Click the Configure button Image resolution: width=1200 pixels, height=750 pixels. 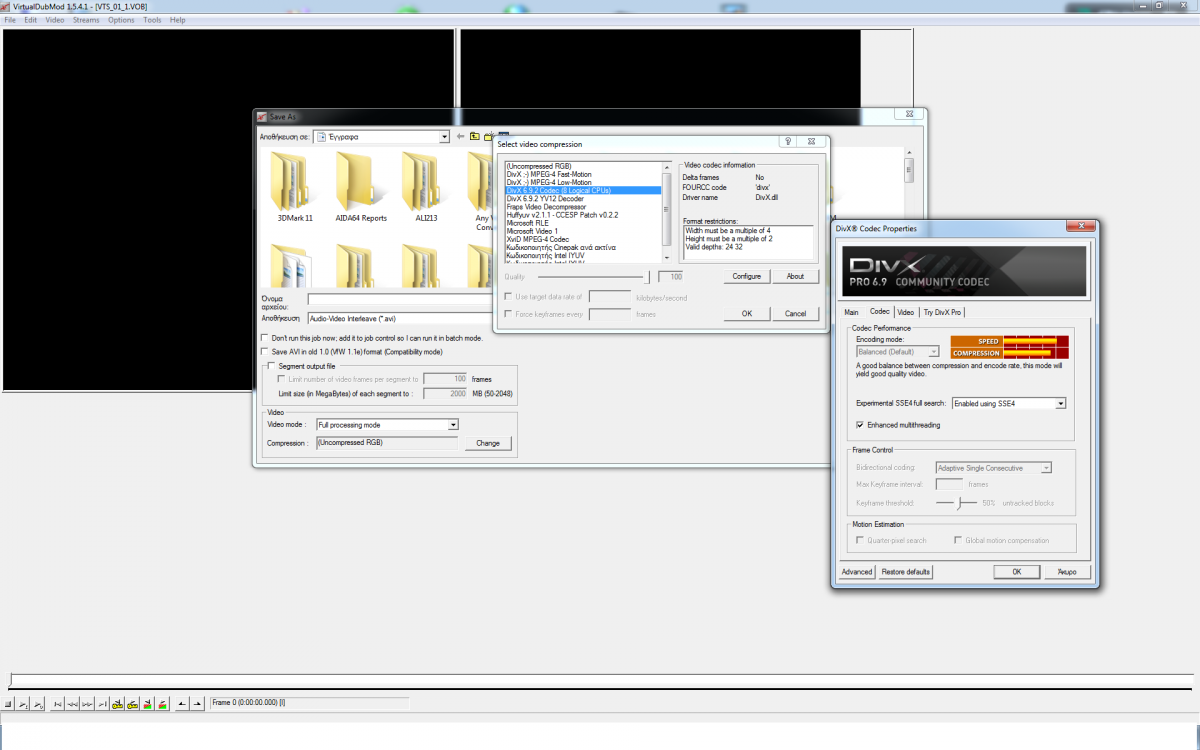click(747, 276)
